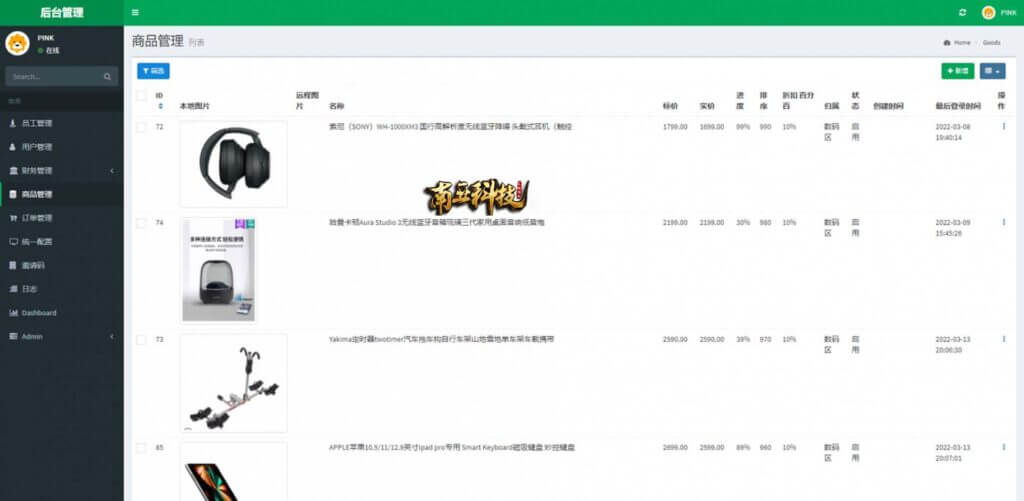Click the blue 筛选 filter button
Image resolution: width=1024 pixels, height=501 pixels.
pos(153,71)
